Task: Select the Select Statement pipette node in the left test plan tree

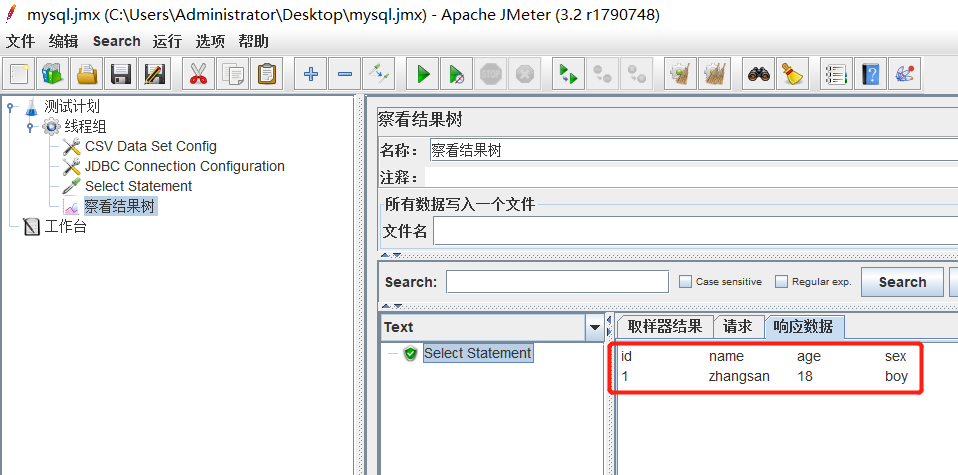Action: [138, 186]
